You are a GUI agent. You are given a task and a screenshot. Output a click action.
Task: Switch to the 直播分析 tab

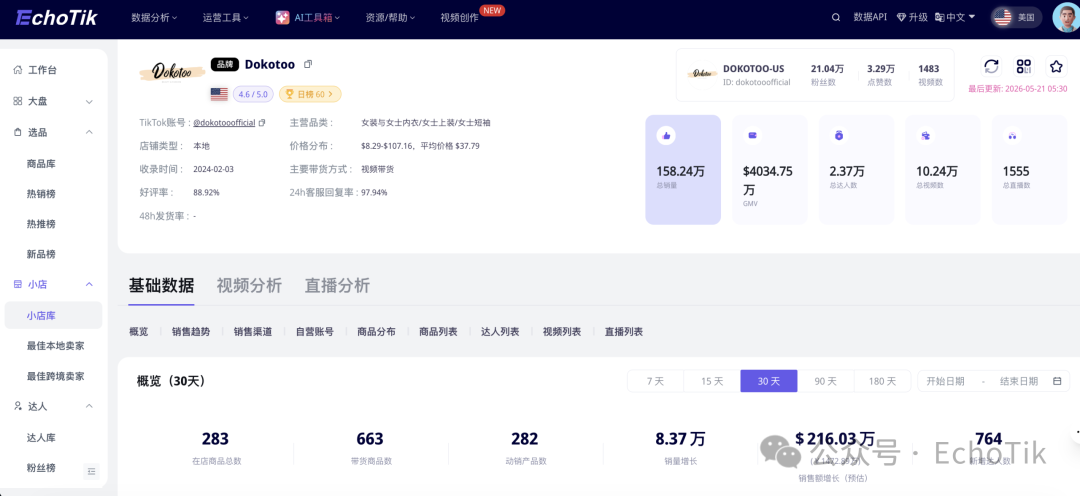[x=338, y=285]
